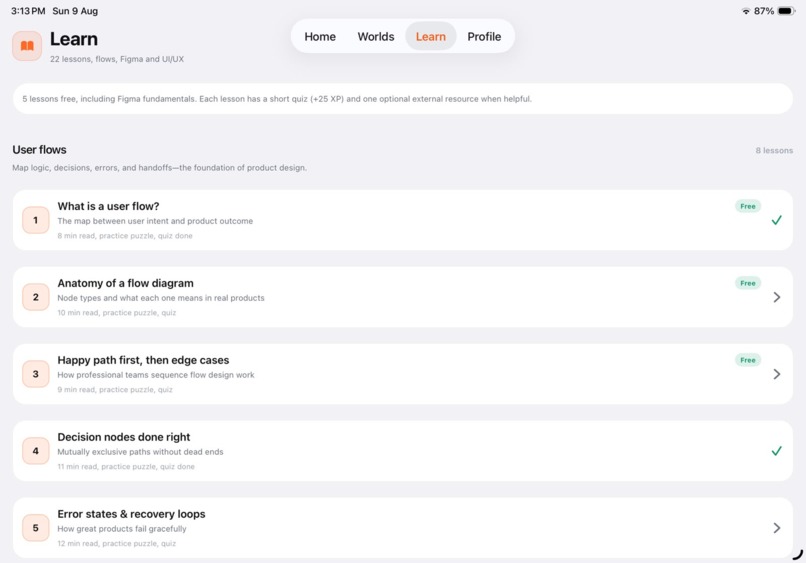
Task: Click the 5 lessons free info banner
Action: (402, 99)
